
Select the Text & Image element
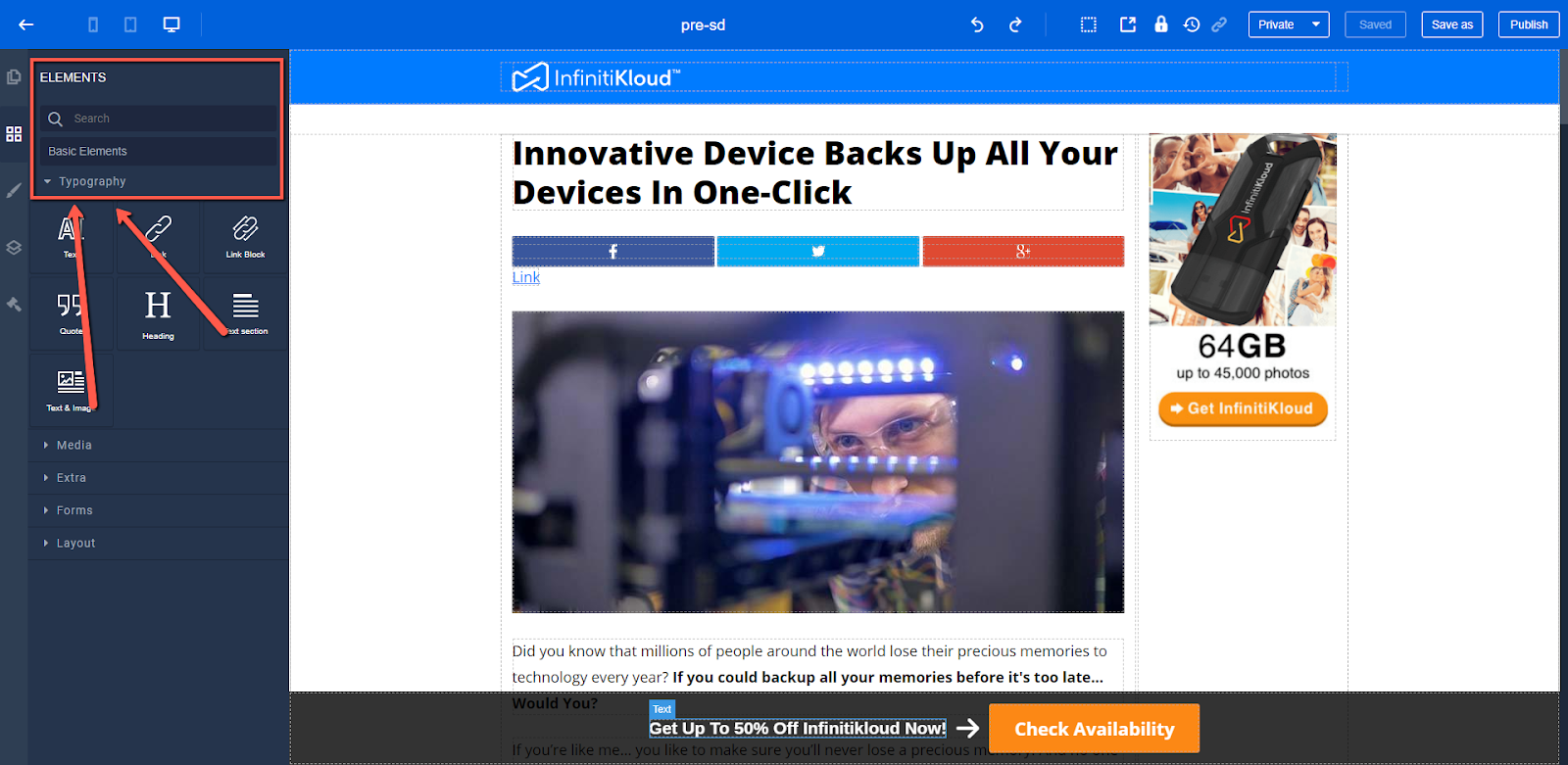coord(71,390)
